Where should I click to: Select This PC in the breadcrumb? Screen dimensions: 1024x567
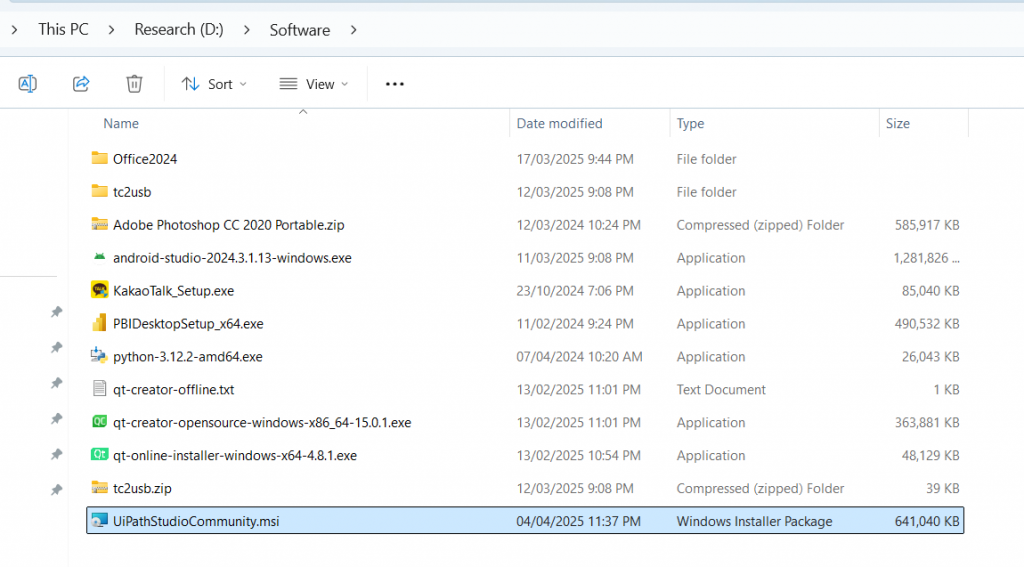pyautogui.click(x=63, y=29)
